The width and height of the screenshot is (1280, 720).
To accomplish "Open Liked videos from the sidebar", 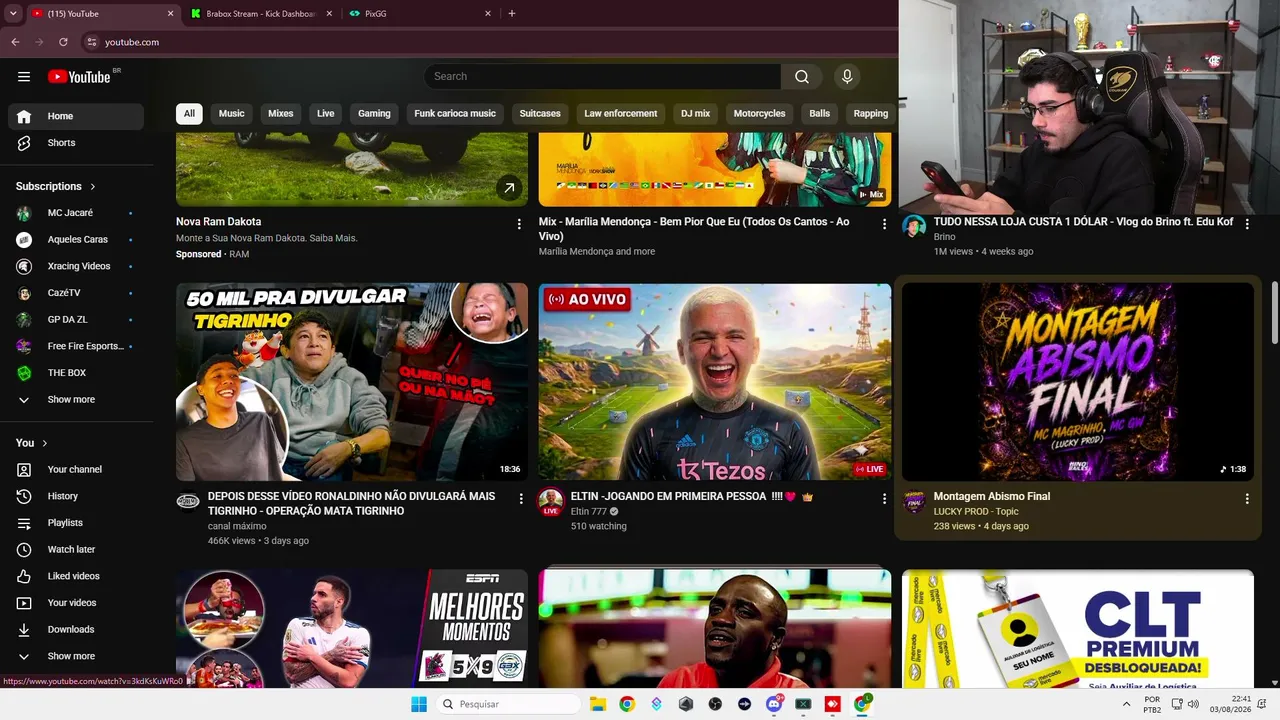I will point(76,576).
